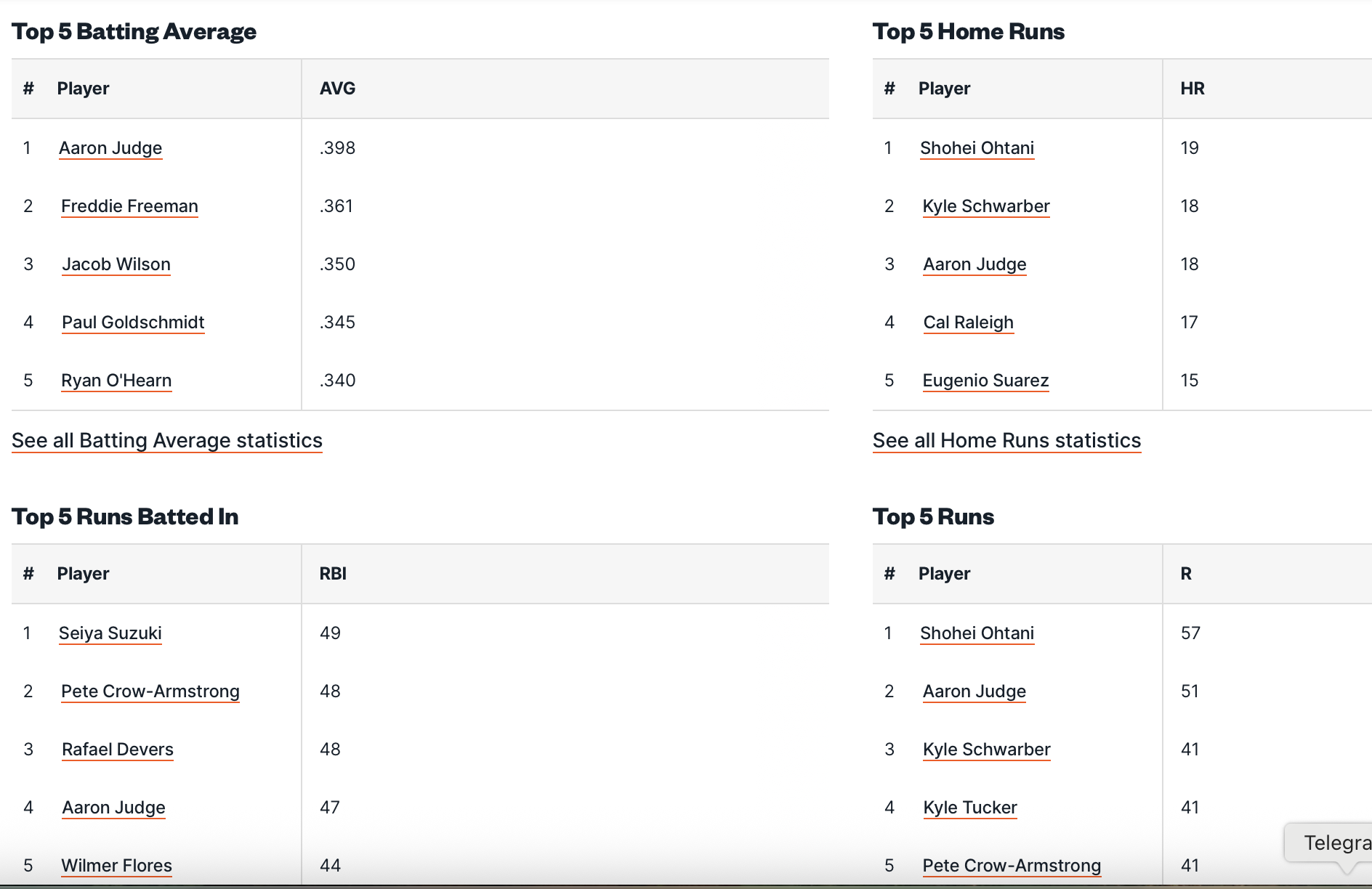Click Pete Crow-Armstrong in Runs Batted In table
1372x889 pixels.
coord(150,691)
